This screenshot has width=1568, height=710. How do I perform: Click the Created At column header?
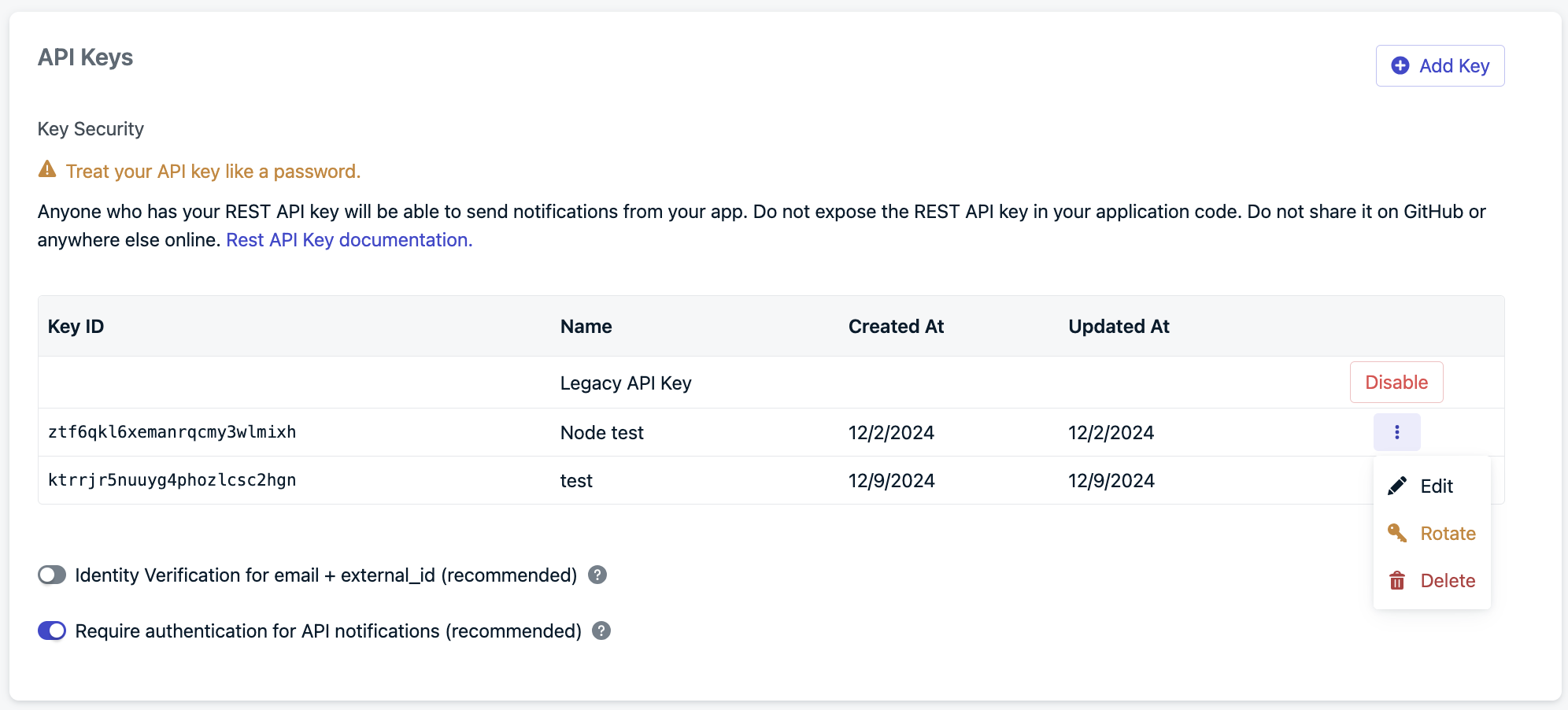pos(896,327)
